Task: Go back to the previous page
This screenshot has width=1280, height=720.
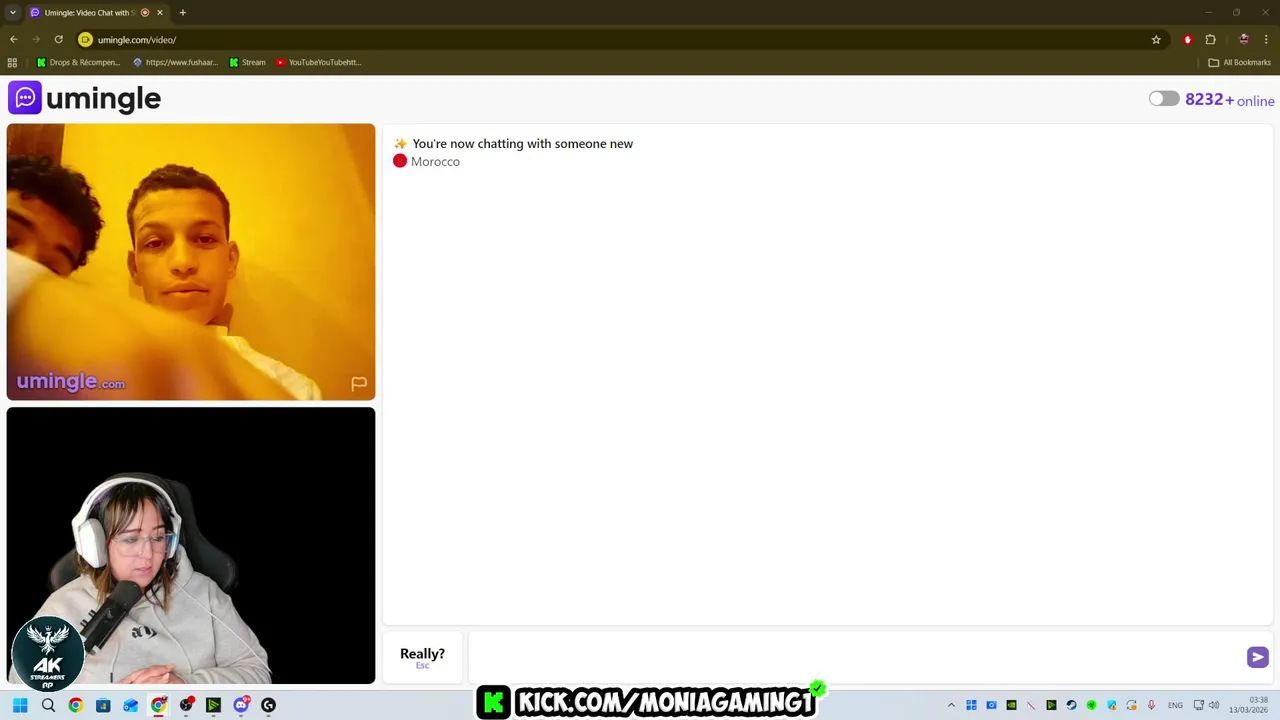Action: tap(13, 40)
